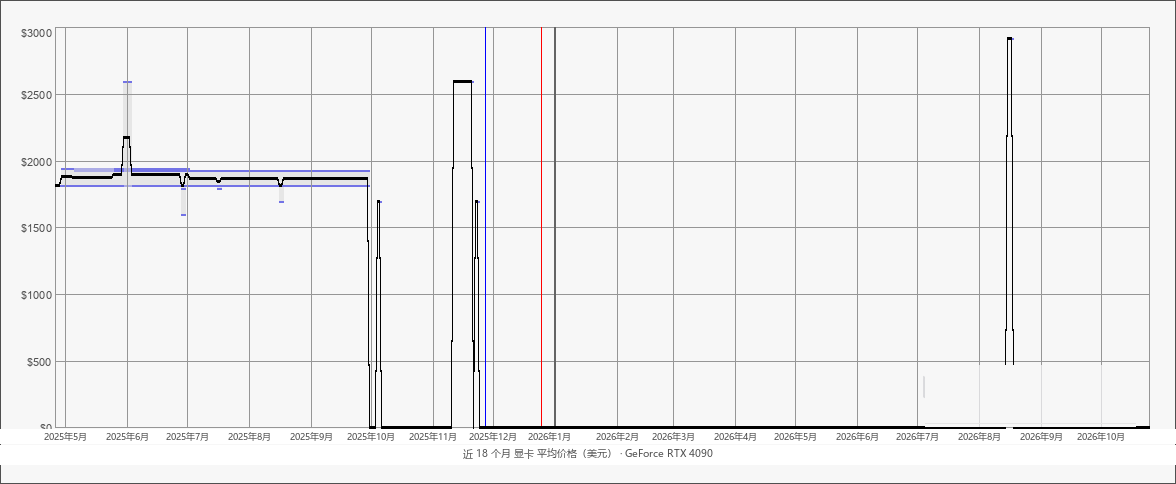Select the 2025年6月 x-axis label
Screen dimensions: 1176x484
pos(128,437)
